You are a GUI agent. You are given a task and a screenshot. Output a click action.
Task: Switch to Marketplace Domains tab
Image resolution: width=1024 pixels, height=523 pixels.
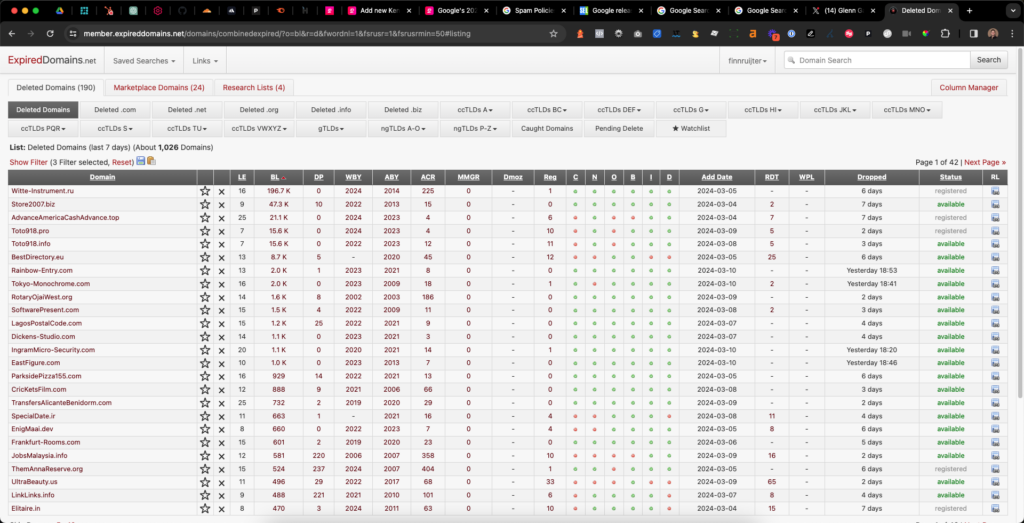pyautogui.click(x=159, y=87)
